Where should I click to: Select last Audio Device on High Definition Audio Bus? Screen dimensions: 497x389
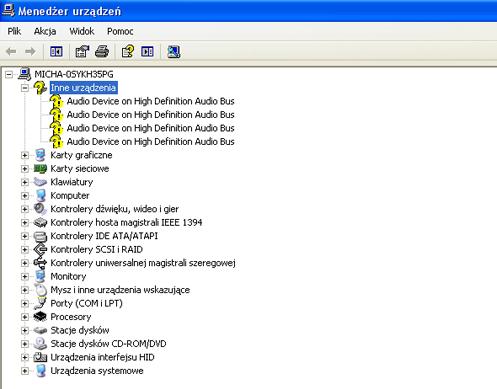pos(151,142)
